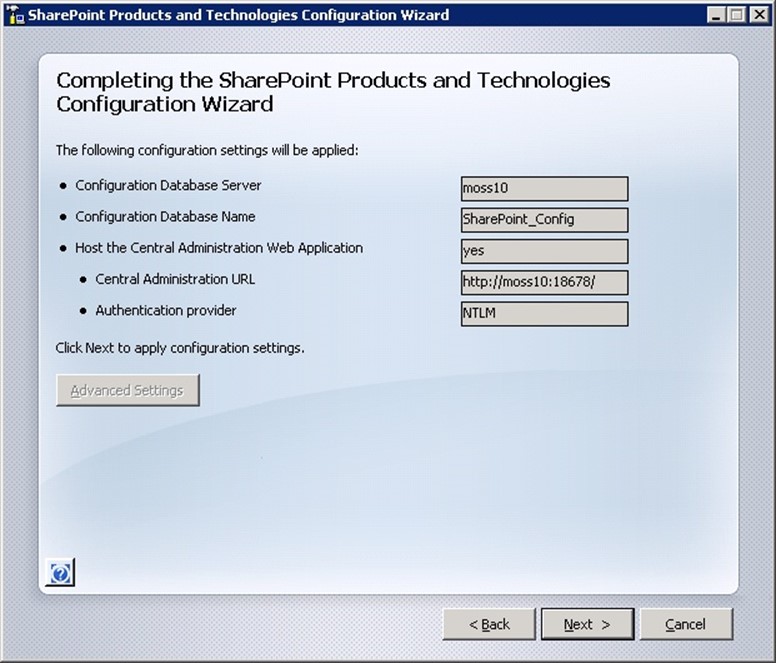776x663 pixels.
Task: Click the field showing yes
Action: point(544,251)
